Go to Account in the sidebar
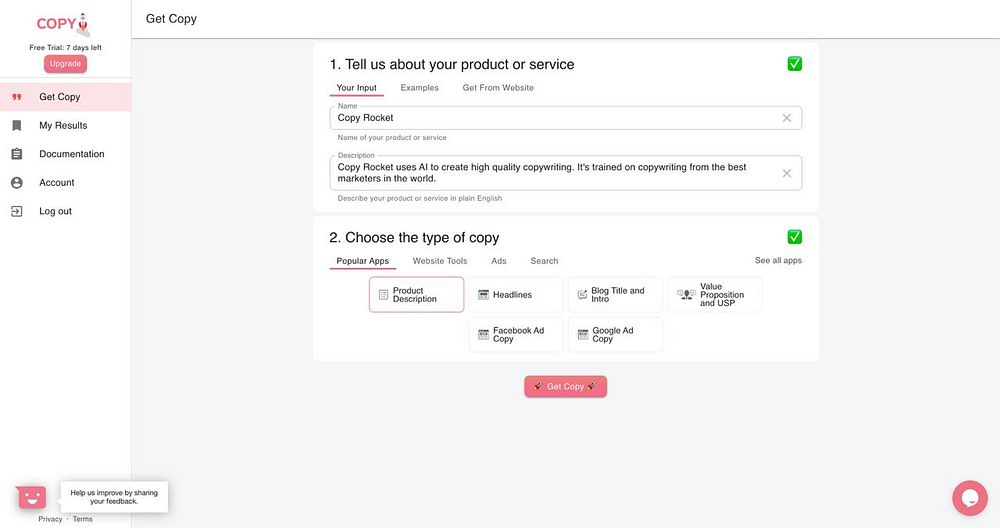 click(57, 183)
